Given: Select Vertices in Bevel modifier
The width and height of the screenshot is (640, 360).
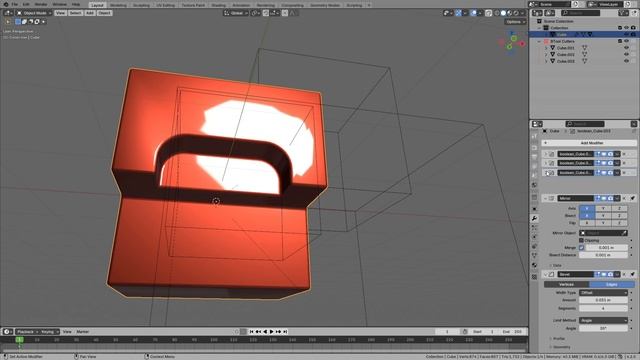Looking at the screenshot, I should click(x=567, y=284).
